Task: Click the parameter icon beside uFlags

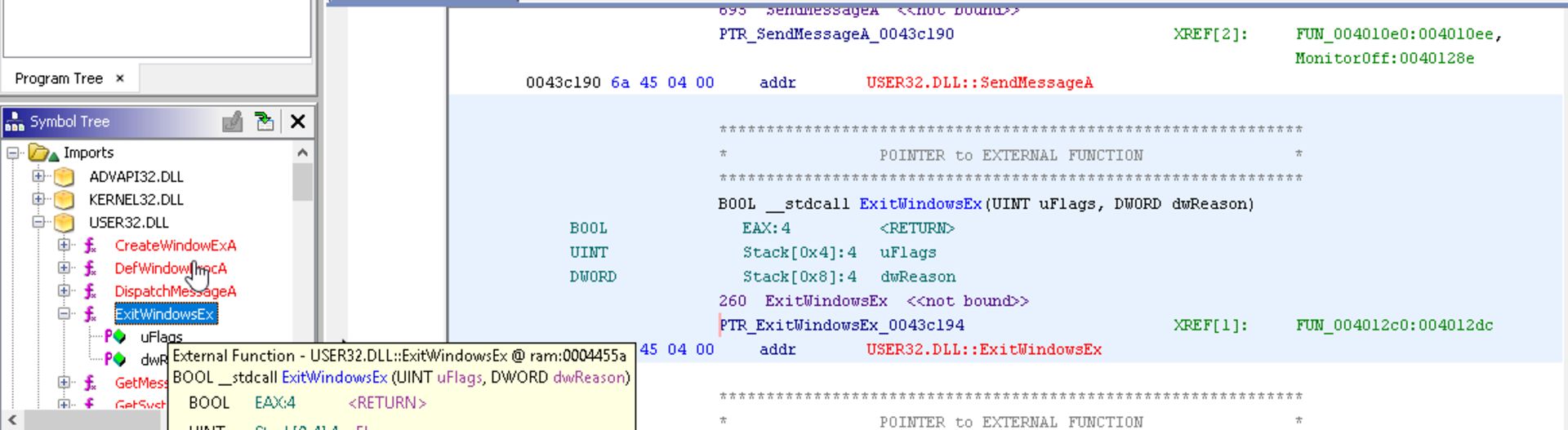Action: (115, 336)
